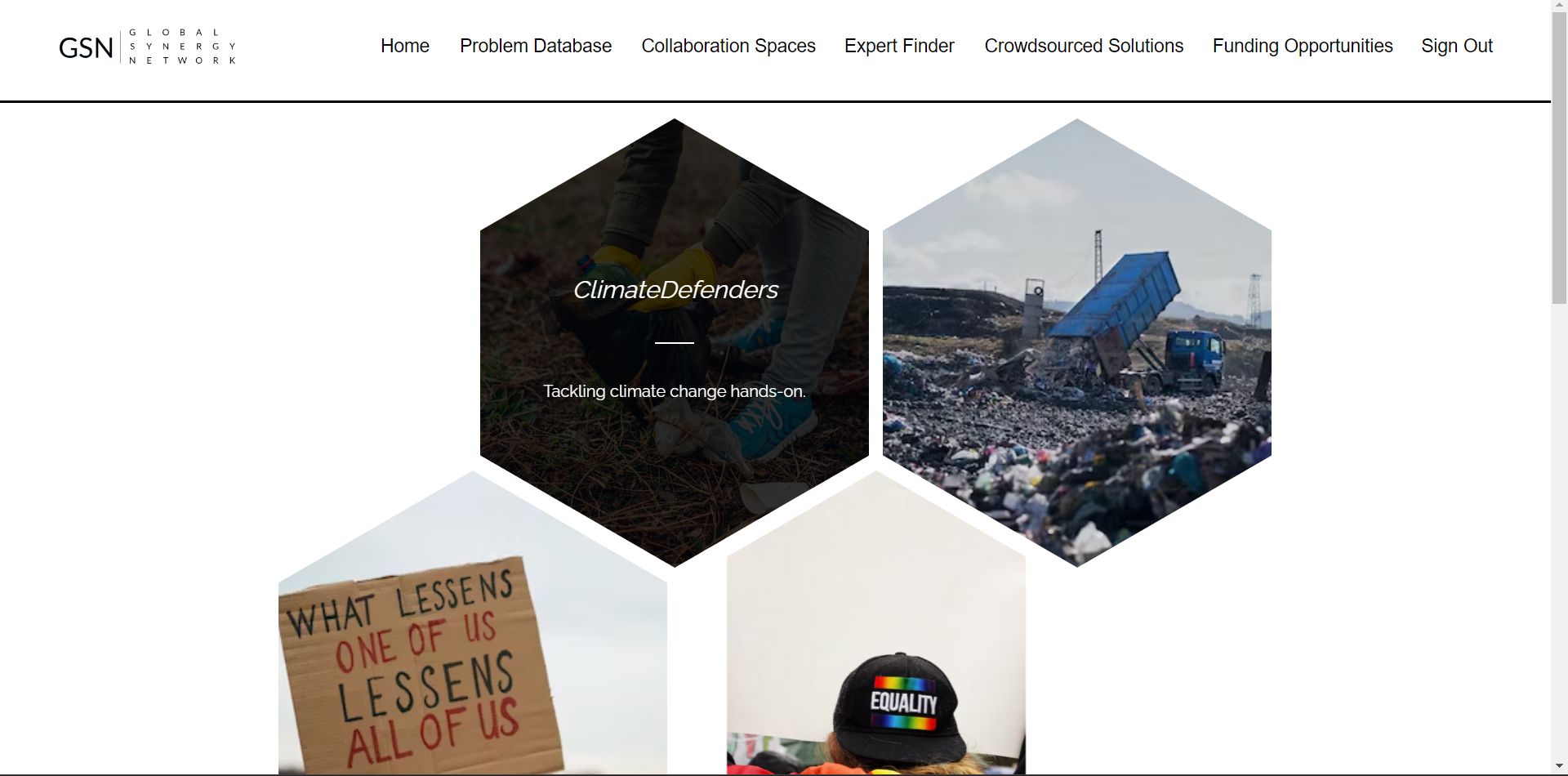The width and height of the screenshot is (1568, 776).
Task: Click the 'Tackling climate change hands-on' caption
Action: (x=675, y=391)
